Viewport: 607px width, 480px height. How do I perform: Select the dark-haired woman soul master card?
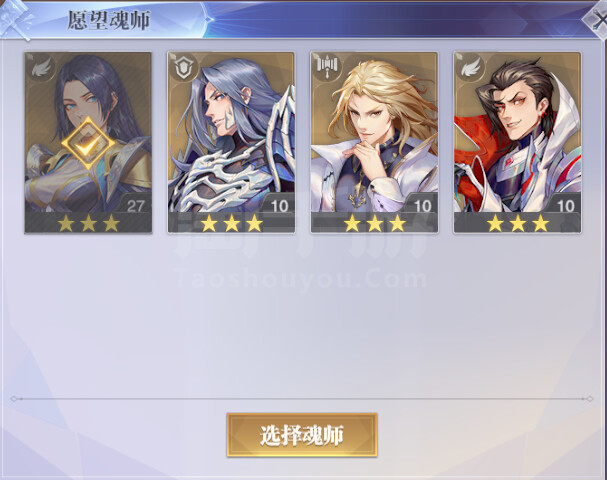[x=88, y=142]
